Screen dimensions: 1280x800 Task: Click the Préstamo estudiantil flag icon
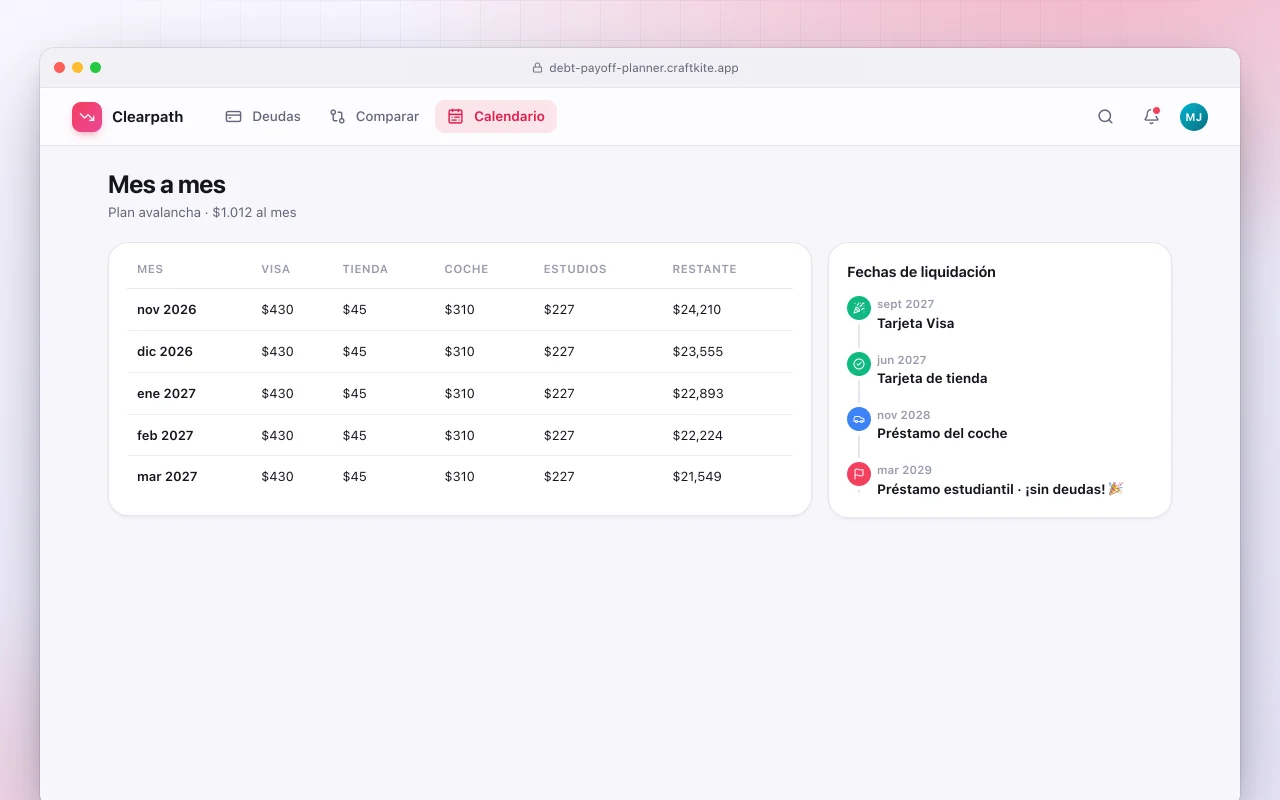[859, 473]
